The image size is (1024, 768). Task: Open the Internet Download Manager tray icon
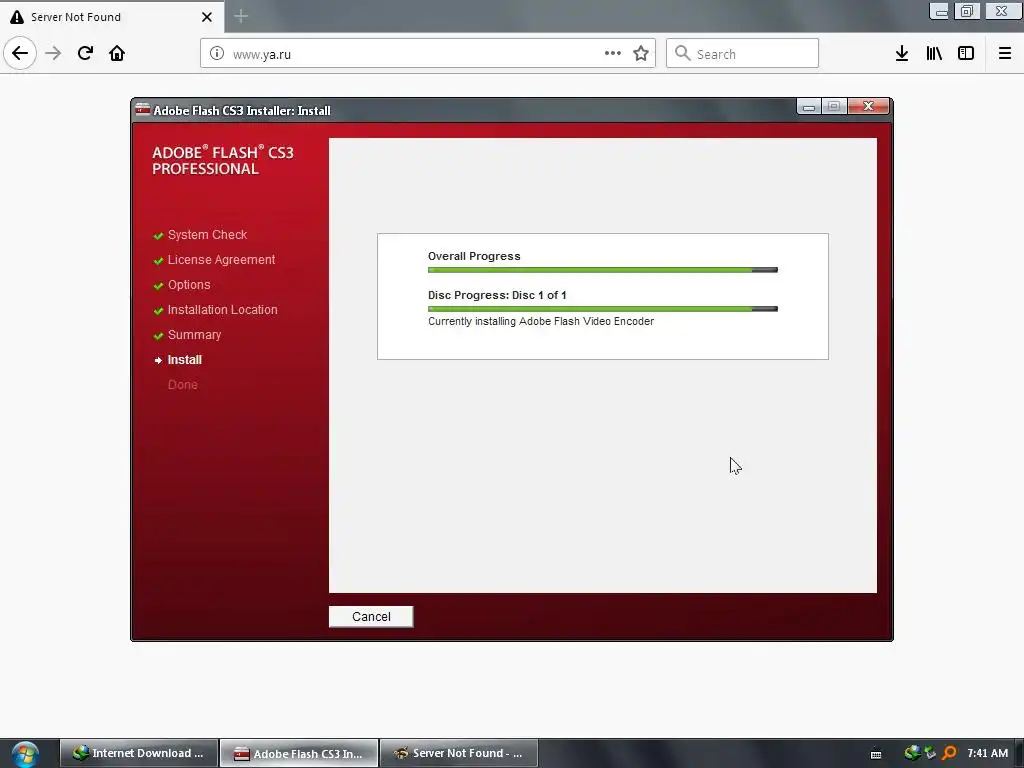tap(912, 753)
